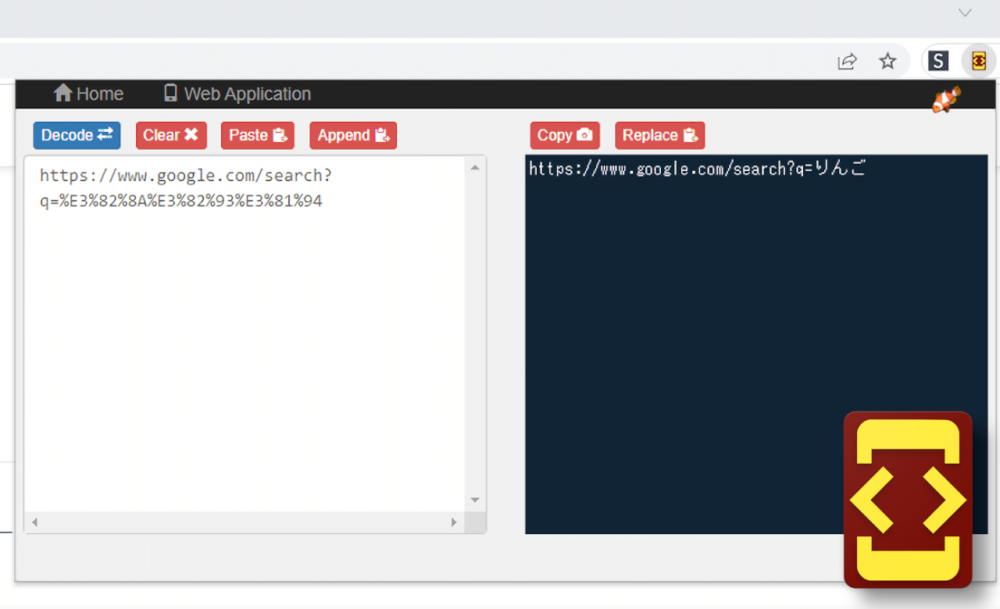Click the mobile phone icon beside Web Application
The image size is (1000, 609).
pos(170,93)
